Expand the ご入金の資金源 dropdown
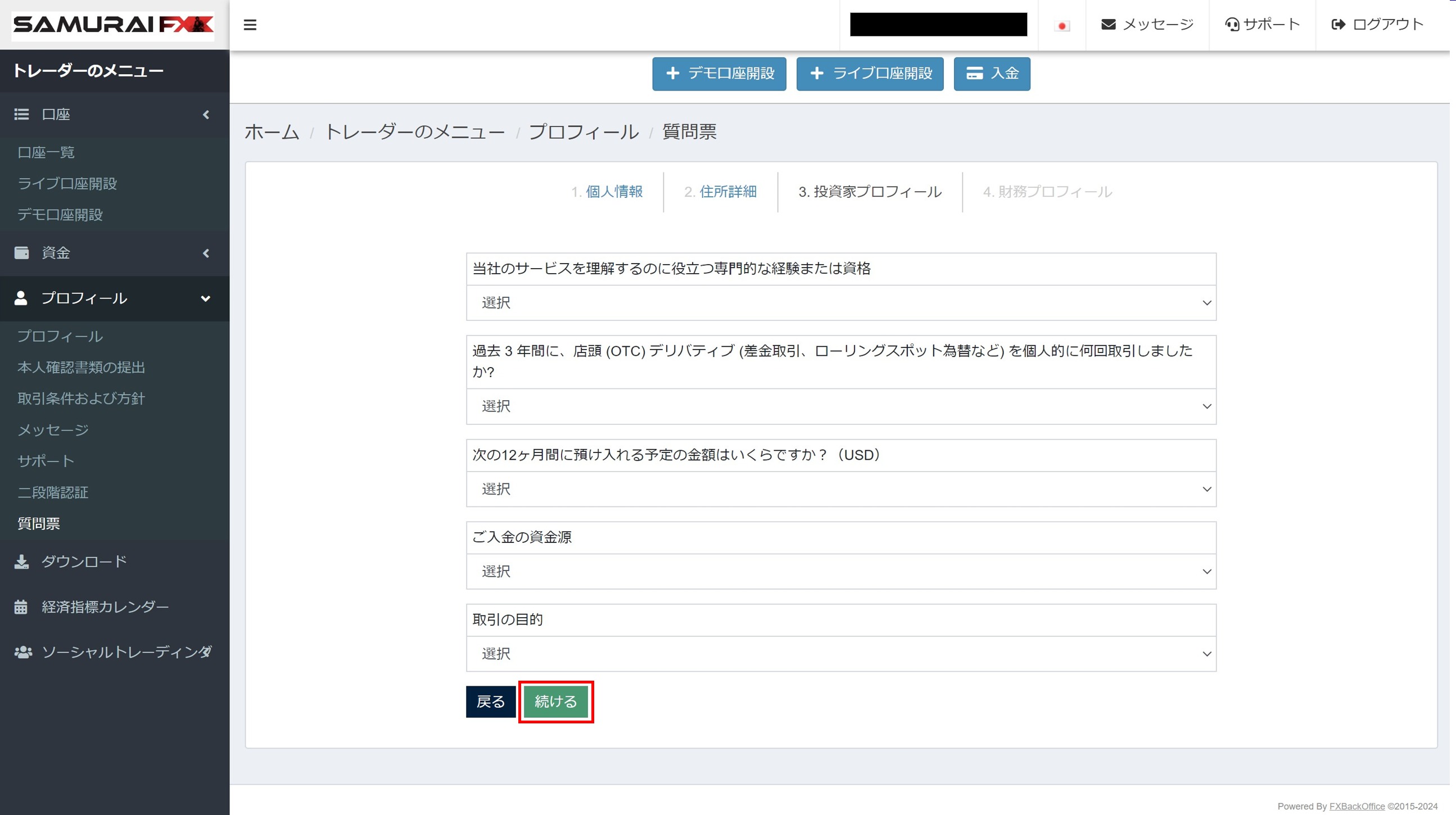The image size is (1456, 815). pyautogui.click(x=841, y=571)
